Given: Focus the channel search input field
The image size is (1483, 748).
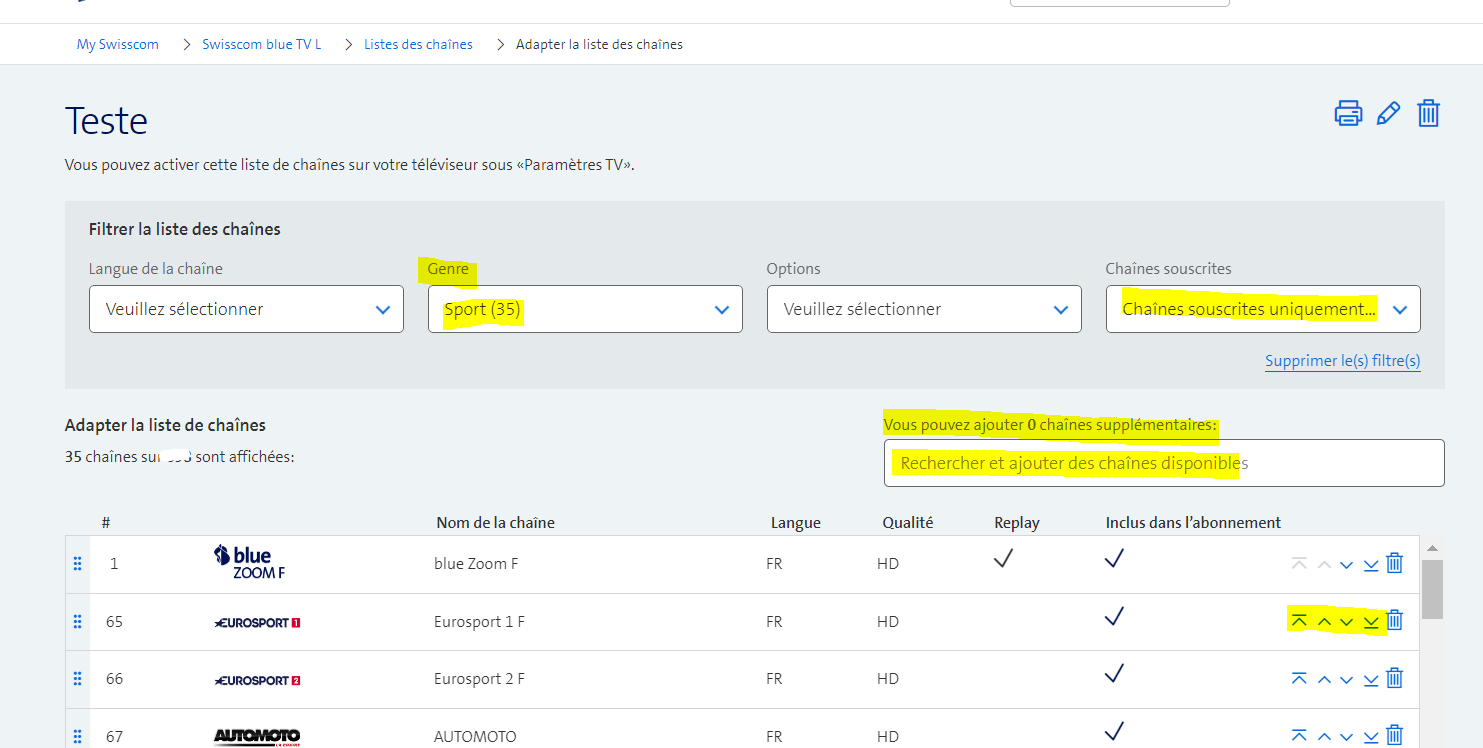Looking at the screenshot, I should click(x=1164, y=463).
